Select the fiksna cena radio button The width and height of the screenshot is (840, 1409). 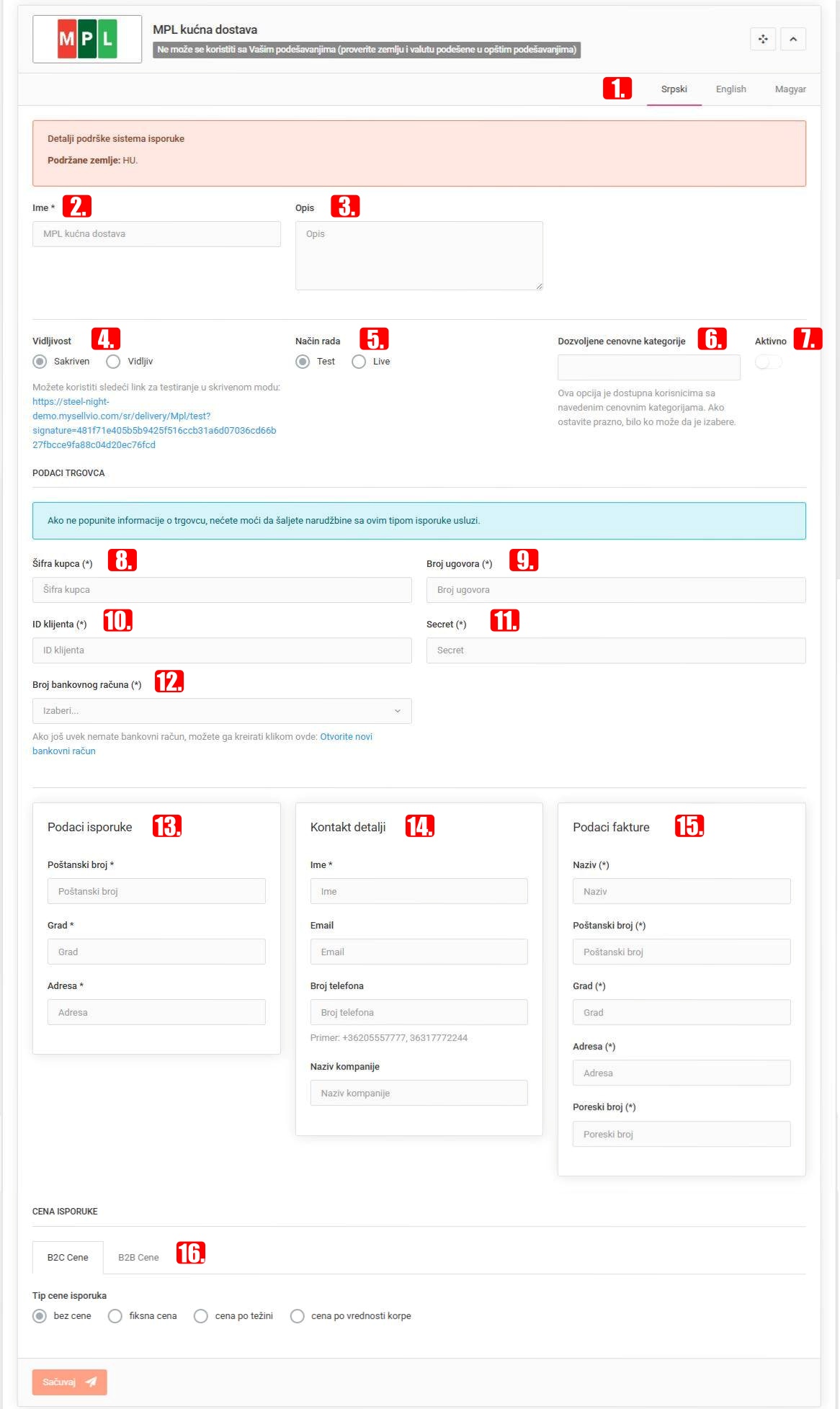click(115, 1316)
